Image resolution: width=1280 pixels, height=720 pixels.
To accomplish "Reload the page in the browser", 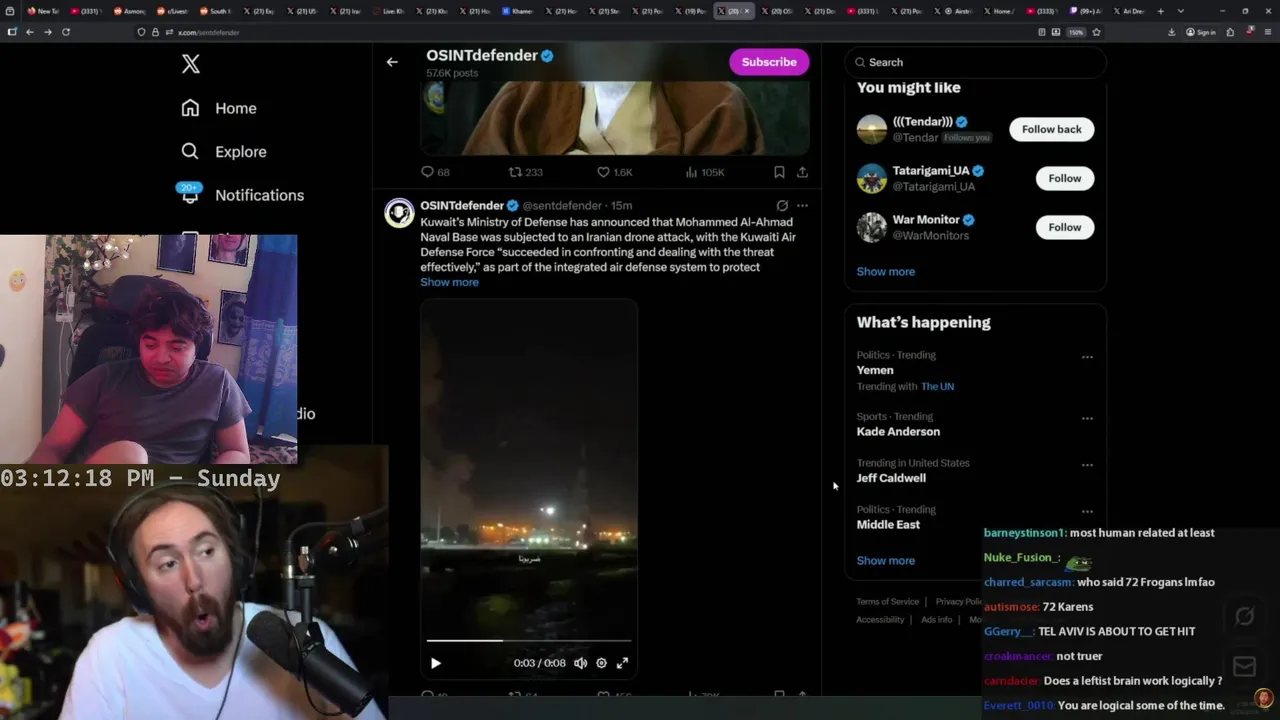I will [66, 32].
